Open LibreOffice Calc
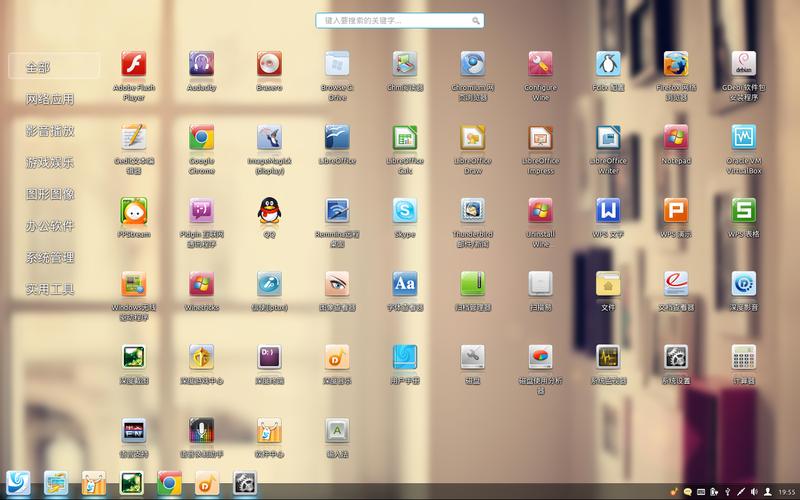Image resolution: width=800 pixels, height=500 pixels. tap(405, 138)
